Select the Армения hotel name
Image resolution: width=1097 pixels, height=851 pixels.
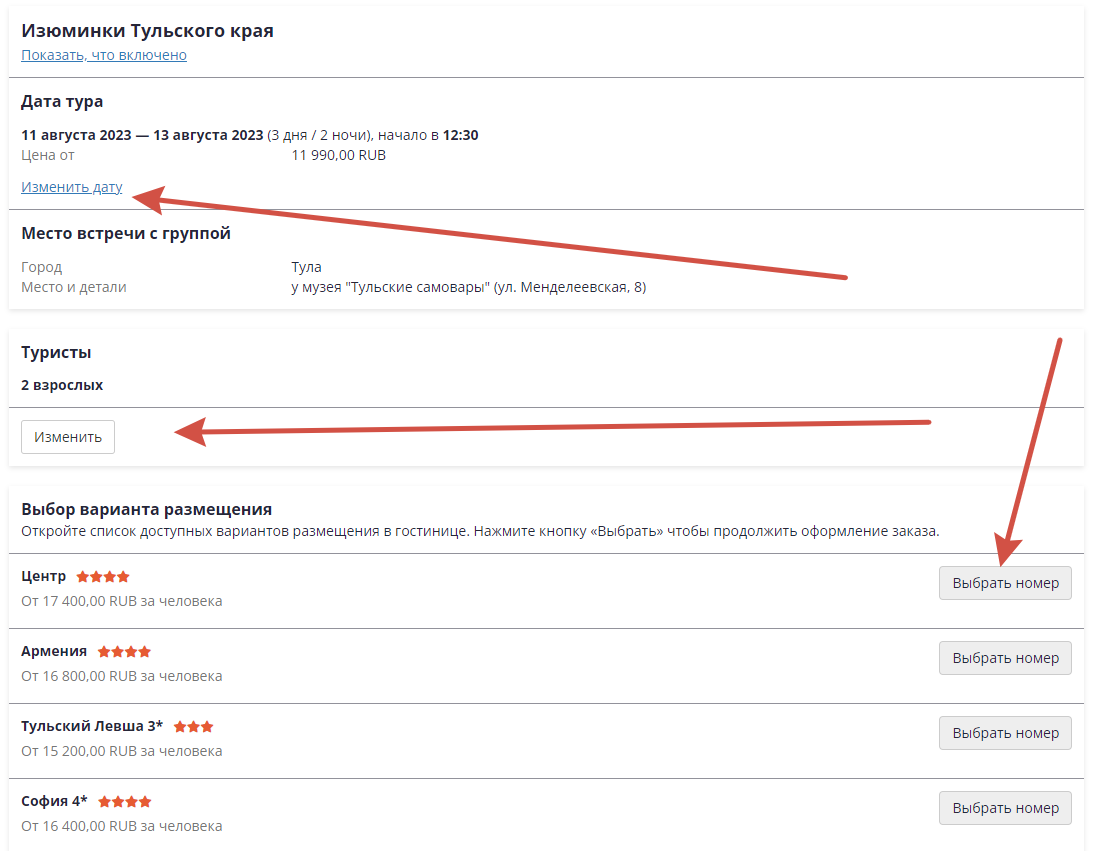tap(54, 651)
